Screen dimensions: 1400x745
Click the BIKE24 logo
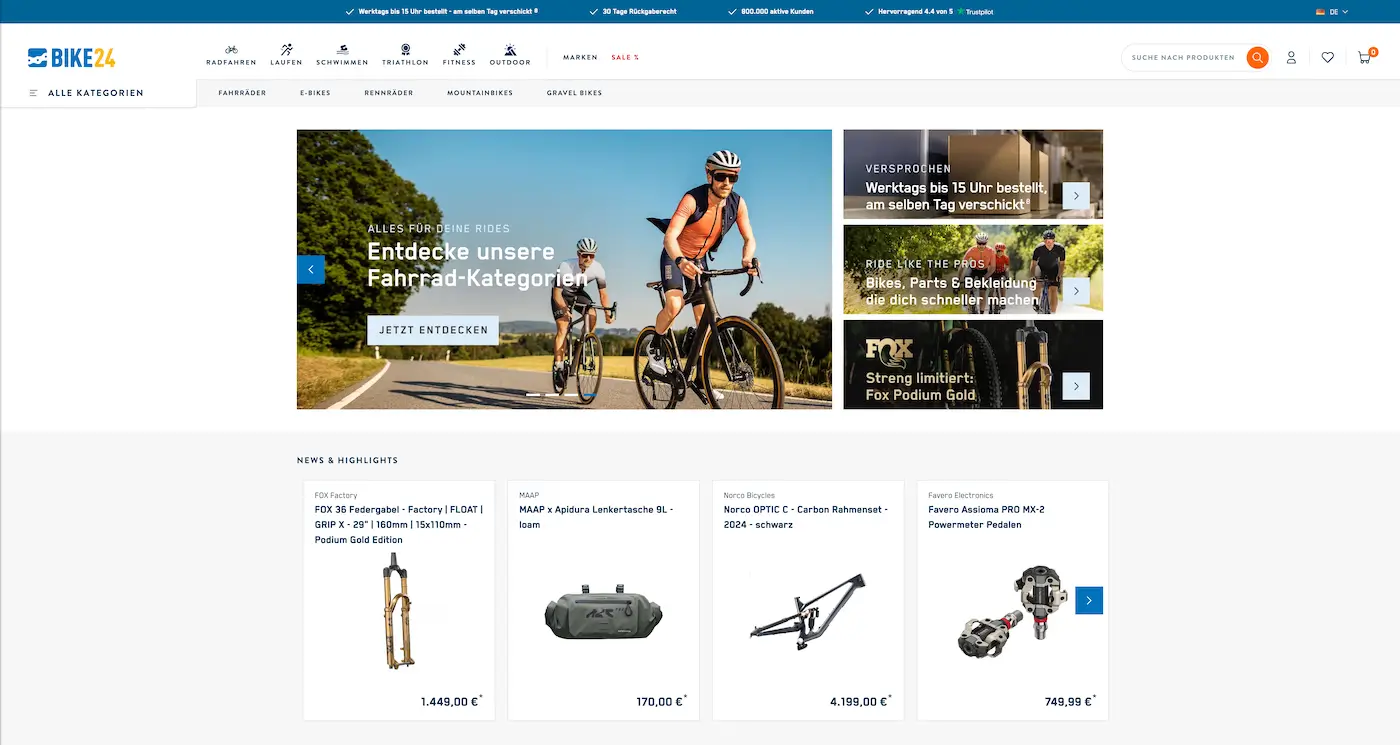72,58
